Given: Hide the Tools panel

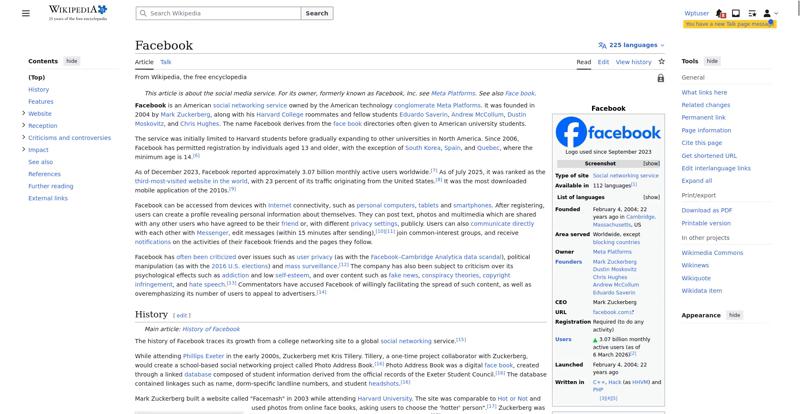Looking at the screenshot, I should click(712, 61).
